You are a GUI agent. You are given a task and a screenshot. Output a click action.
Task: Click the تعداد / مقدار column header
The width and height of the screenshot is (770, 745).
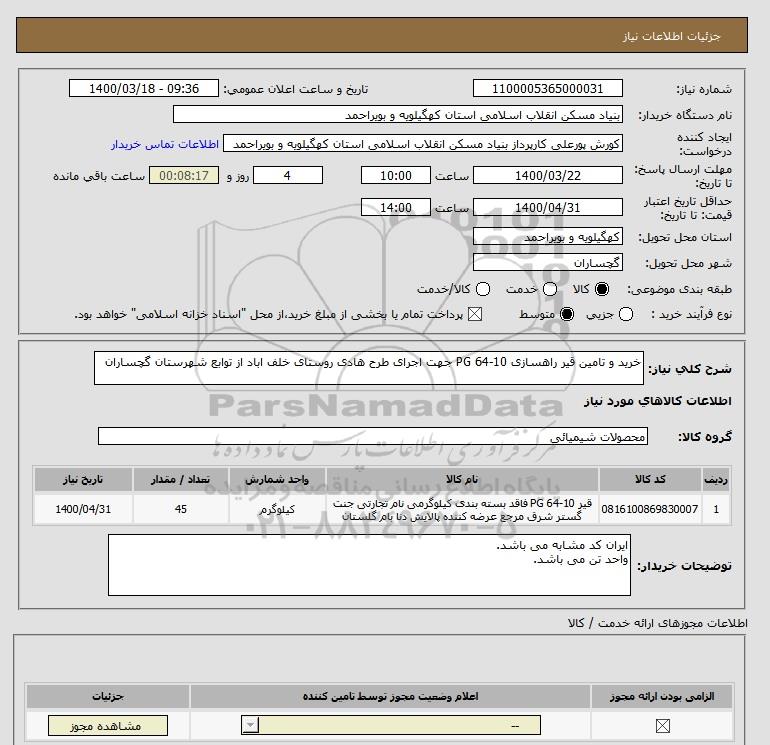point(181,479)
